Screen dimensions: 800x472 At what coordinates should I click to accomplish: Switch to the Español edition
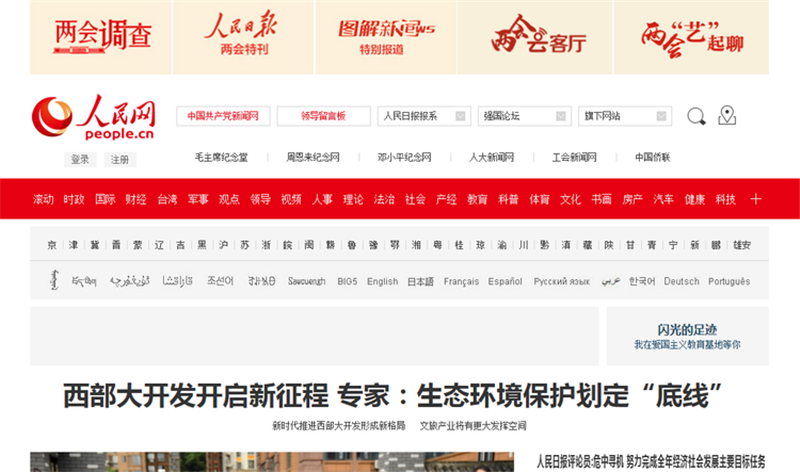[505, 281]
